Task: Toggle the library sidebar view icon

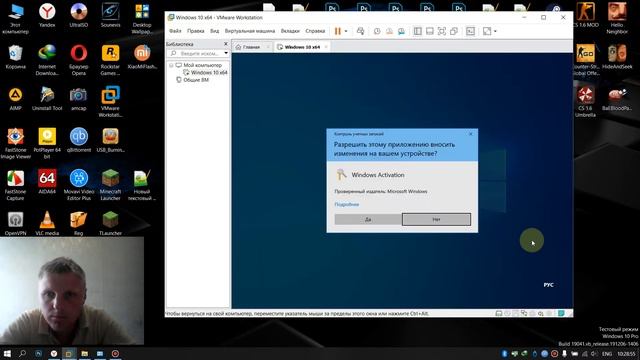Action: tap(418, 31)
